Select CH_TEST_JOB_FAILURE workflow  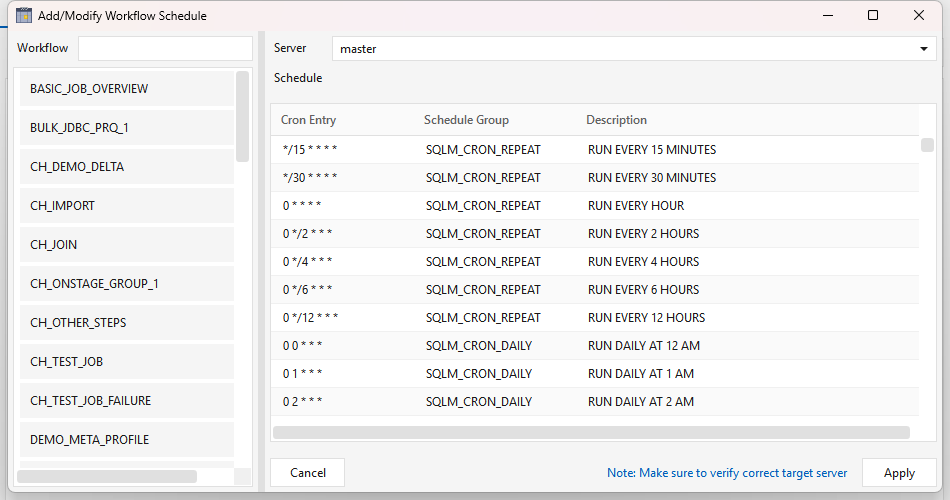127,401
